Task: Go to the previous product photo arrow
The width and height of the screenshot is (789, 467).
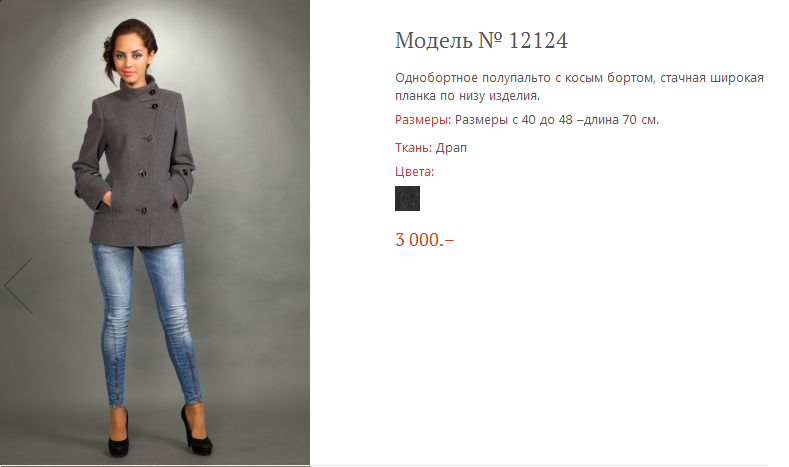Action: click(19, 285)
